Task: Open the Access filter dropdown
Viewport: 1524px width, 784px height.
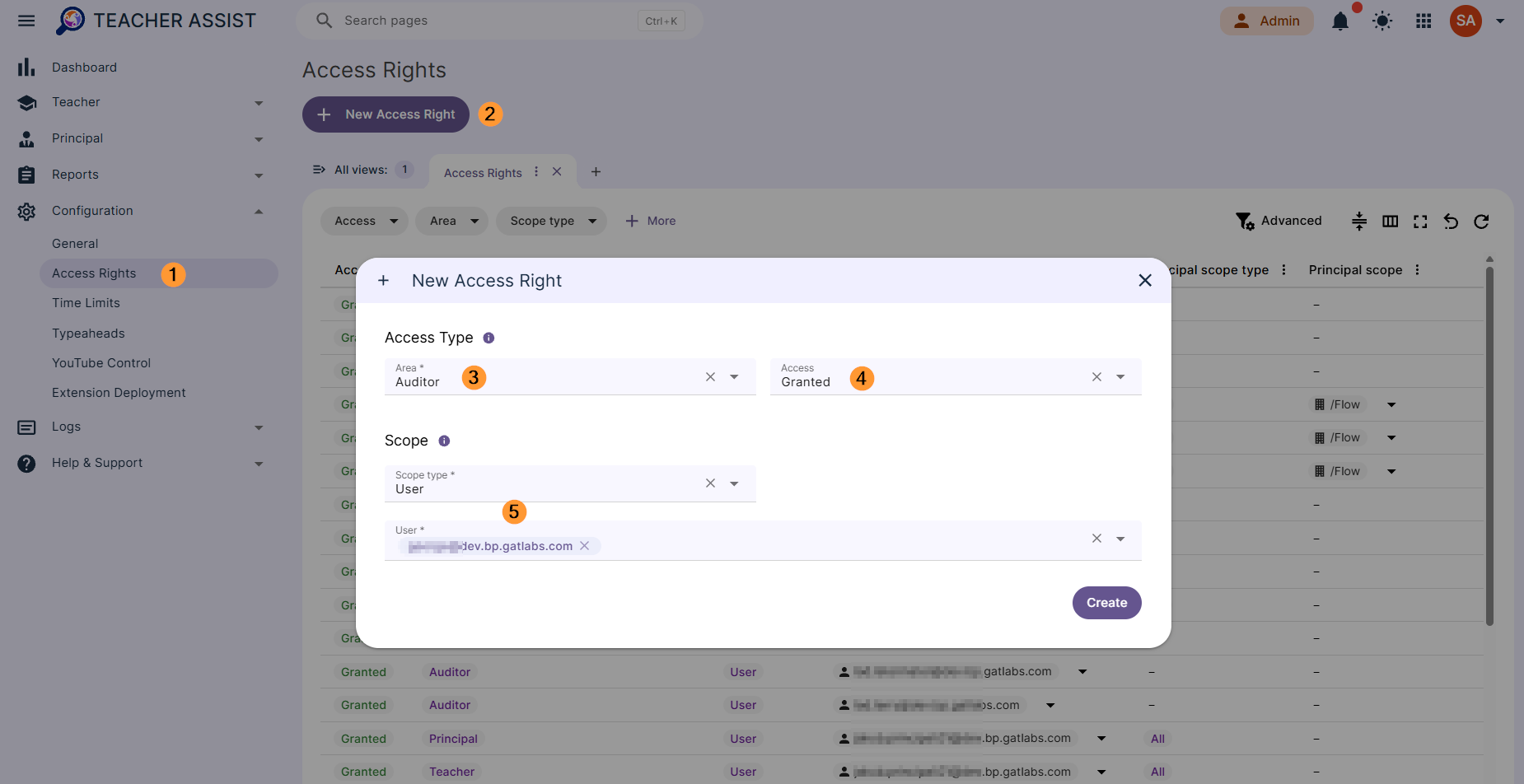Action: click(364, 221)
